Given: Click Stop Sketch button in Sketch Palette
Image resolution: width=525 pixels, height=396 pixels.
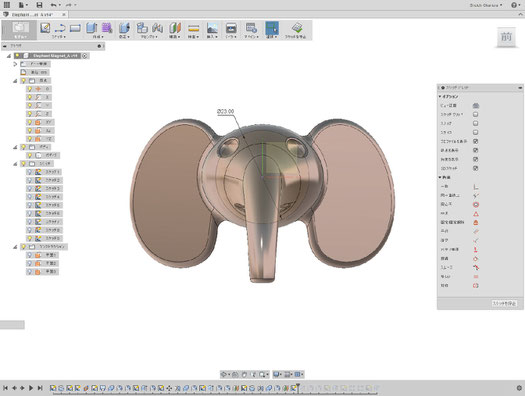Looking at the screenshot, I should (504, 304).
